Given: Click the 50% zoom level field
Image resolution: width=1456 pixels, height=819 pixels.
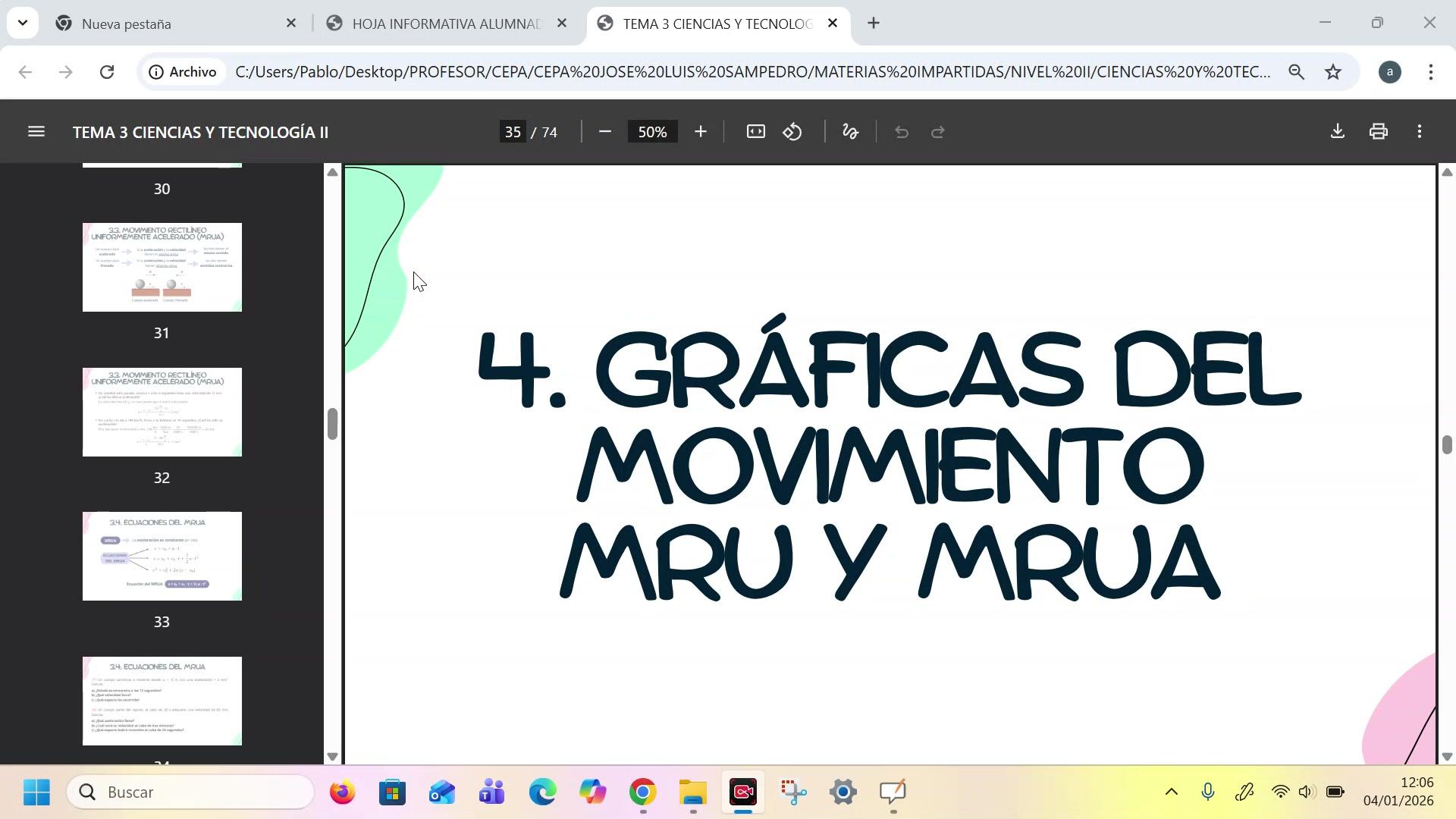Looking at the screenshot, I should [652, 132].
